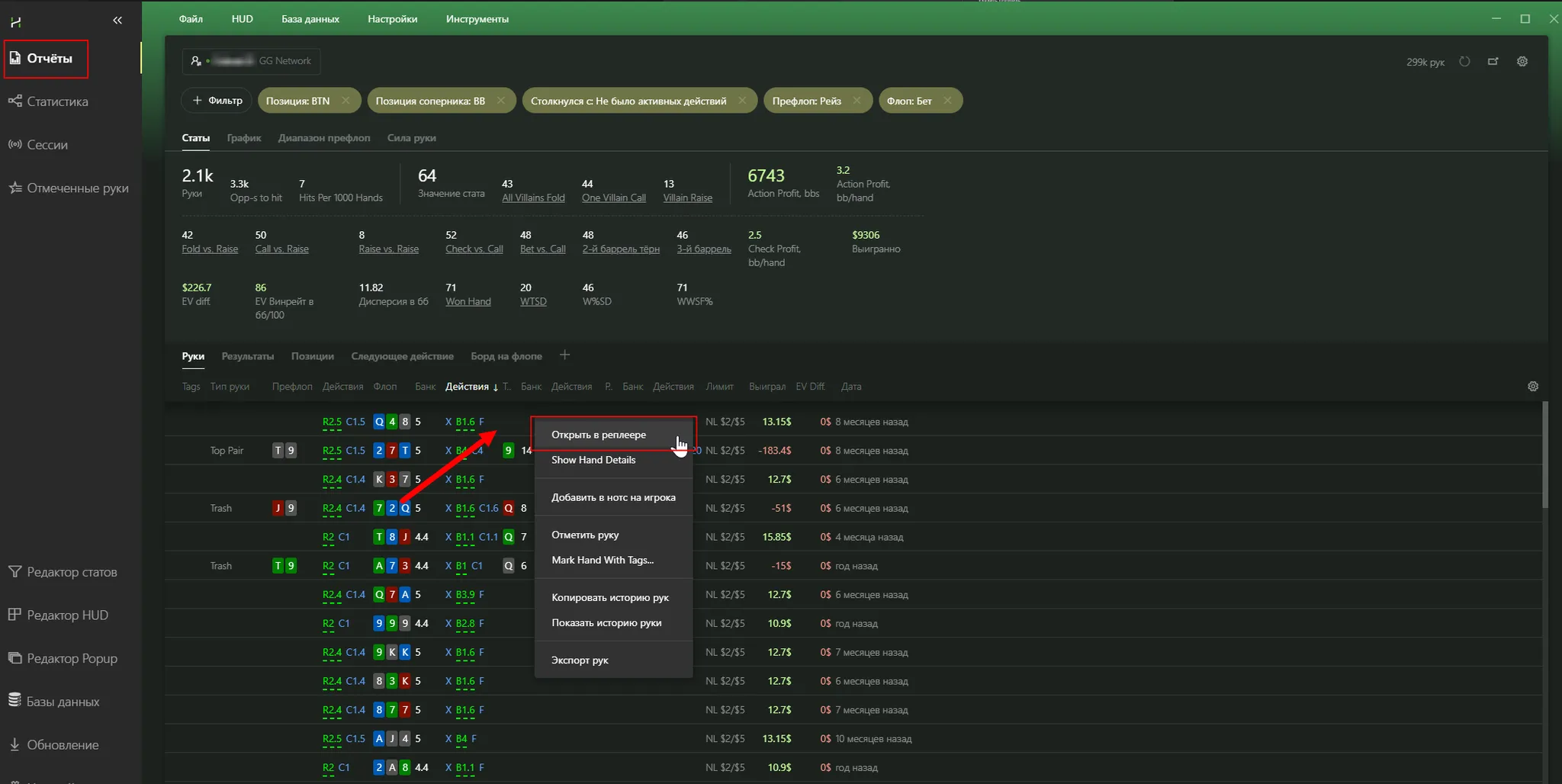Screen dimensions: 1562x784
Task: Click the share/export icon in top right
Action: coord(1493,62)
